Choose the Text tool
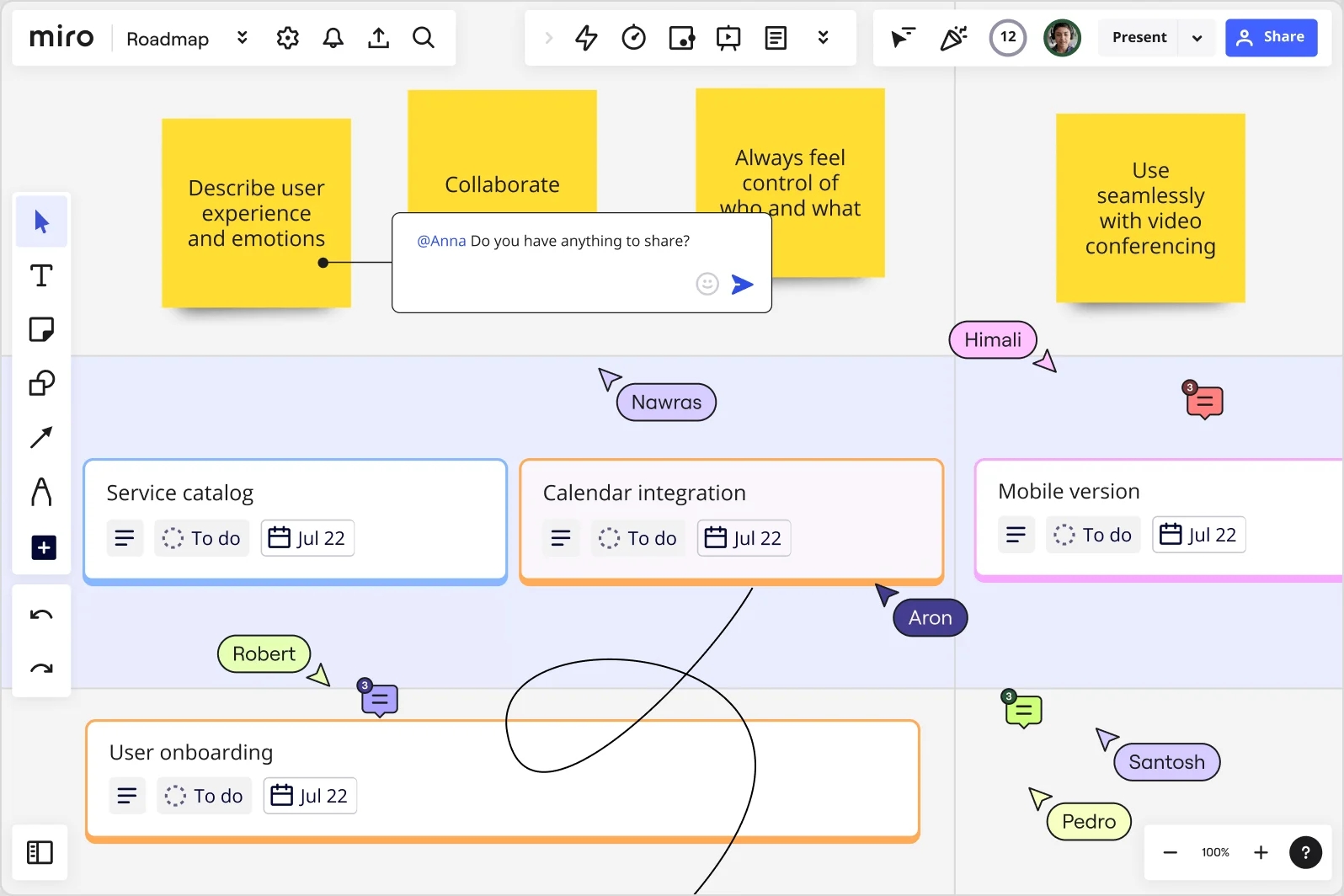Viewport: 1344px width, 896px height. 41,275
